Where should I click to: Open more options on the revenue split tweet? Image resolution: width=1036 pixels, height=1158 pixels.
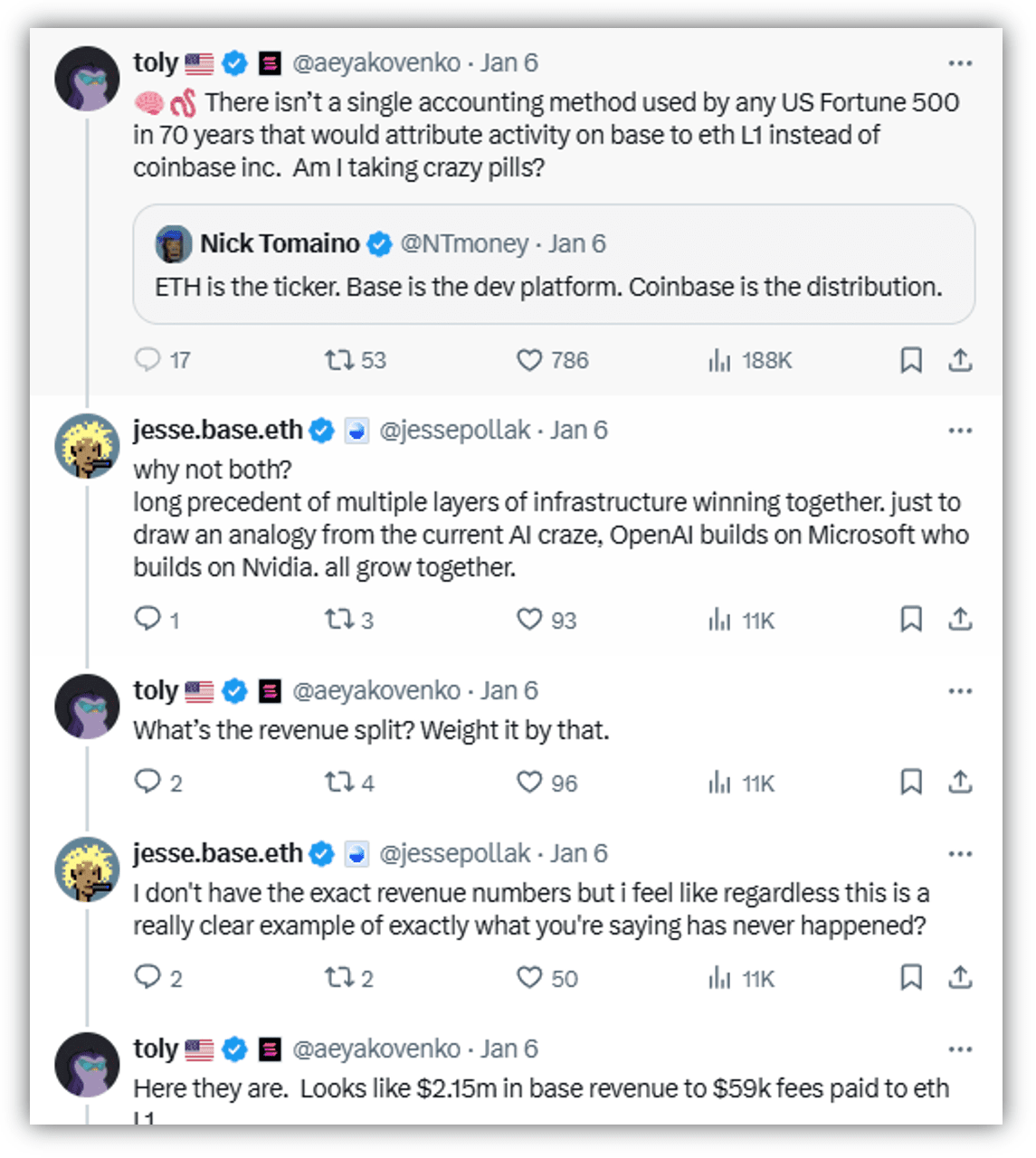click(x=960, y=691)
